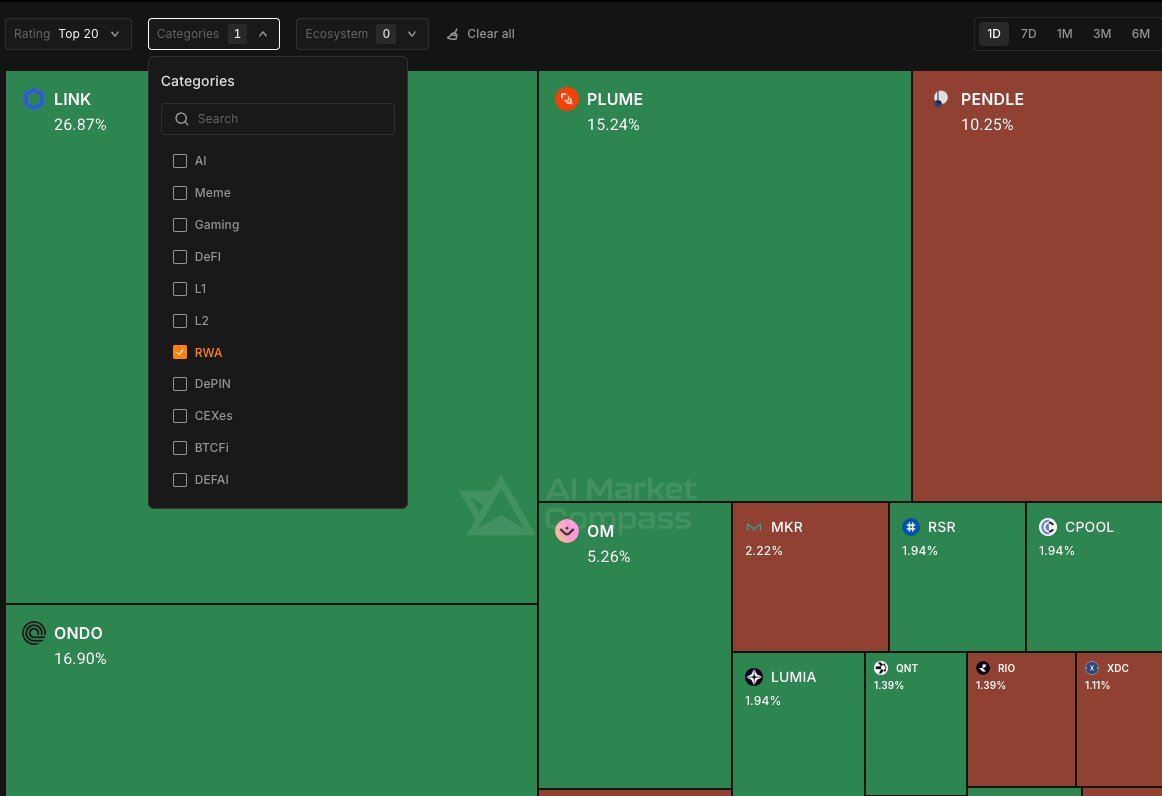The width and height of the screenshot is (1162, 796).
Task: Click the ONDO token spiral icon
Action: pyautogui.click(x=34, y=633)
